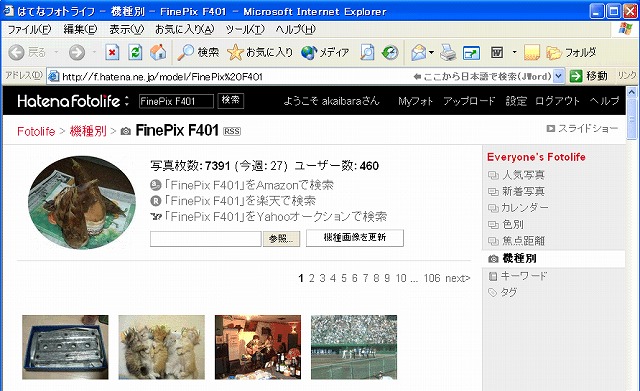
Task: Click the ログアウト logout link
Action: point(557,101)
